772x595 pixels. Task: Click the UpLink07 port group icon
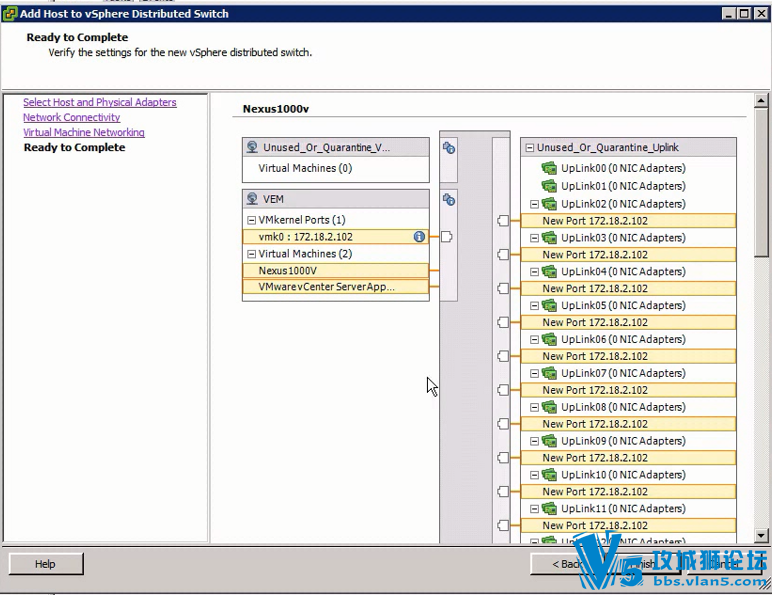tap(549, 373)
